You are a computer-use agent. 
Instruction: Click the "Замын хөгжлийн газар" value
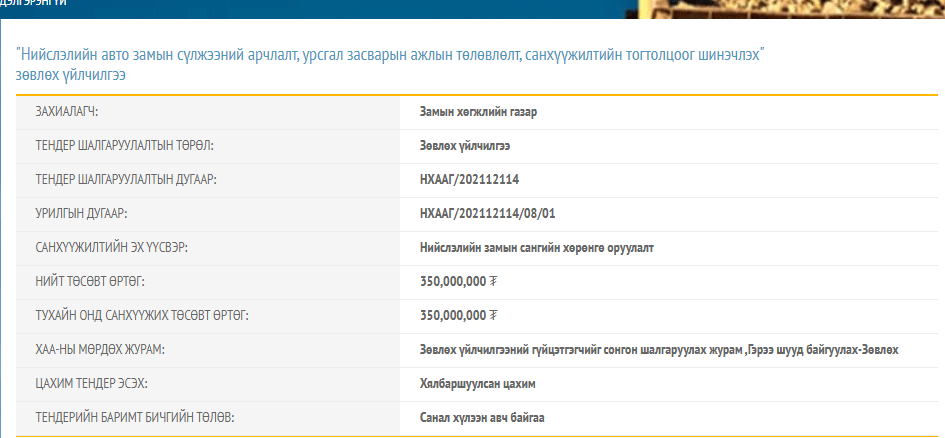(x=478, y=112)
